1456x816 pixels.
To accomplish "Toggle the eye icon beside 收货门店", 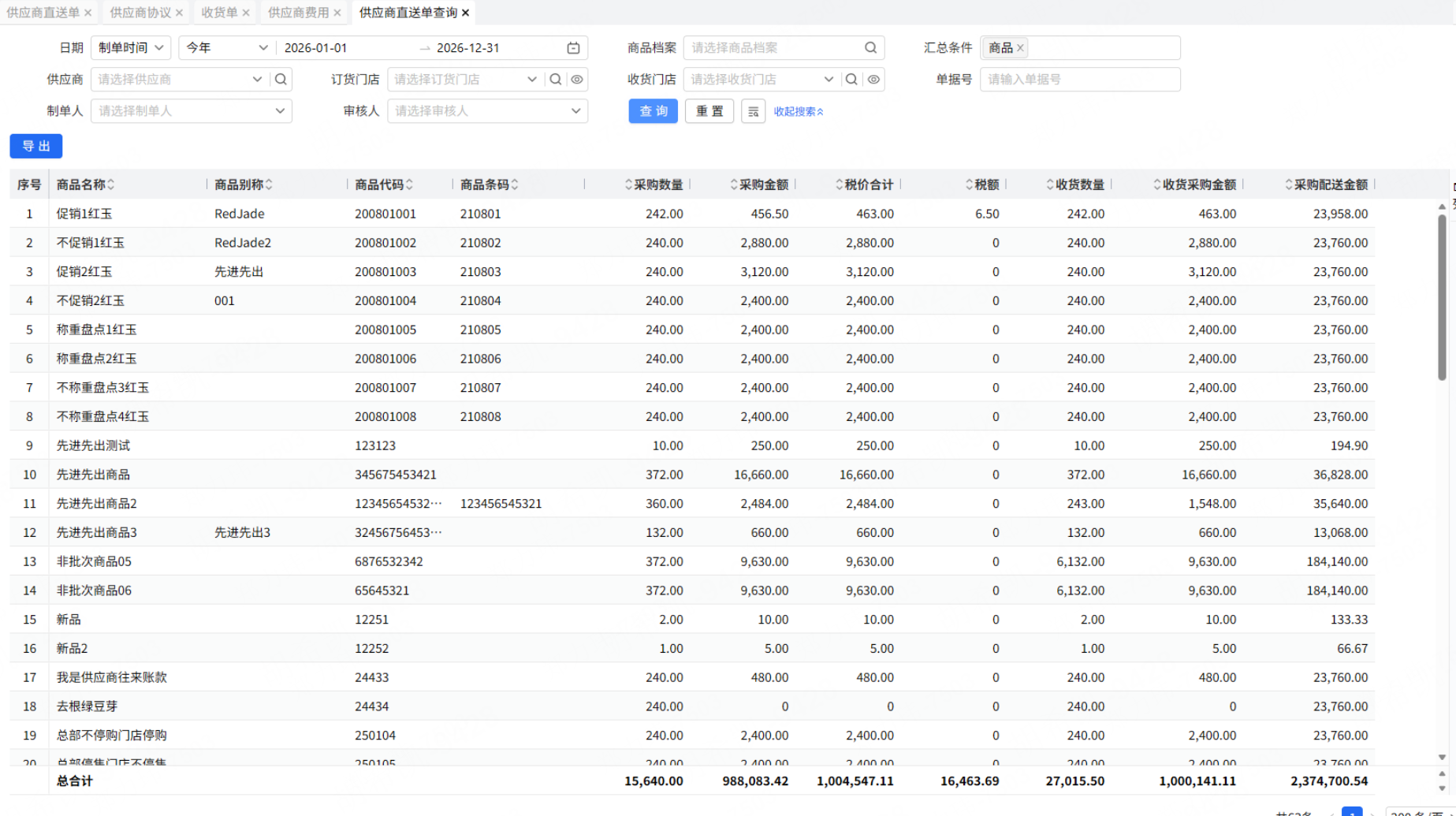I will click(x=873, y=80).
